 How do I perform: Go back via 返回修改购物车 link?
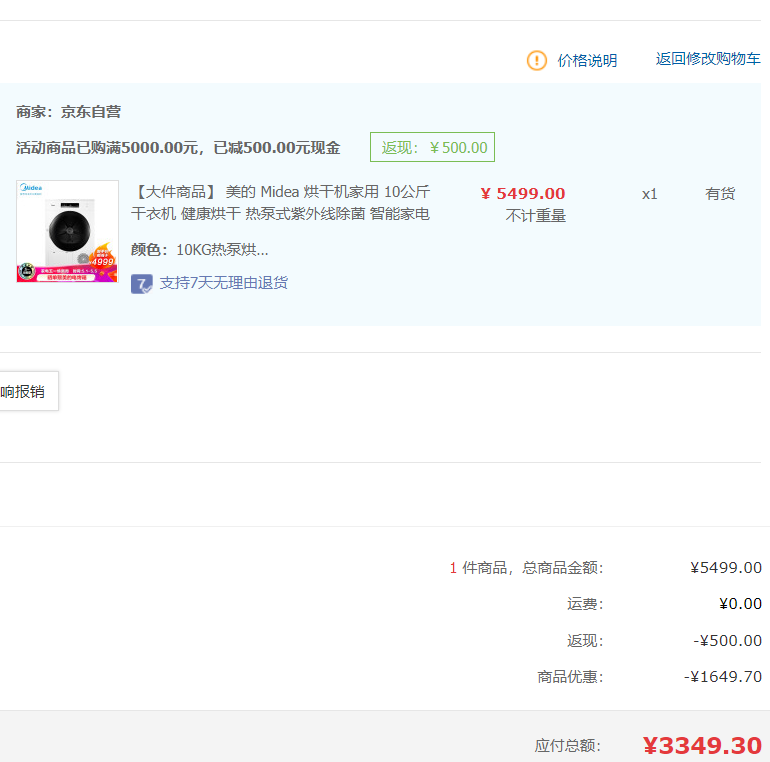pos(708,59)
